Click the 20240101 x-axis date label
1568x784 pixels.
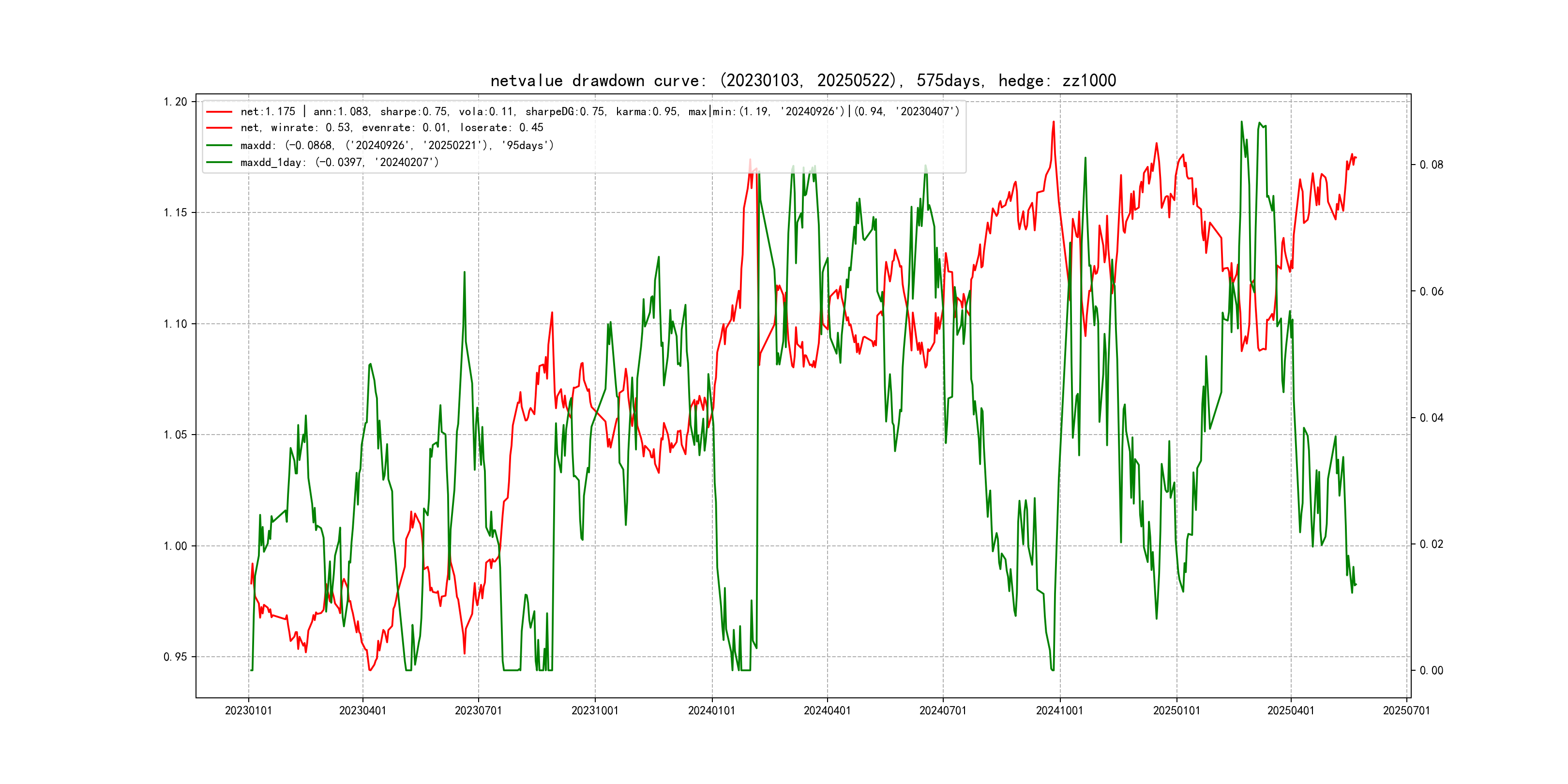[x=711, y=710]
